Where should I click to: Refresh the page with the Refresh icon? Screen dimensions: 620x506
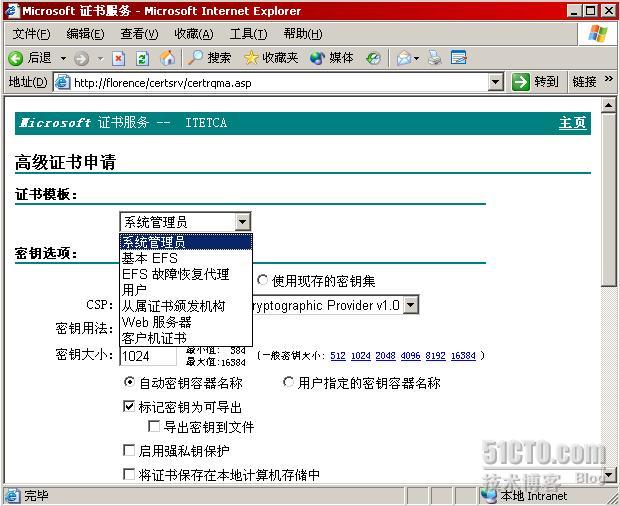(x=142, y=59)
